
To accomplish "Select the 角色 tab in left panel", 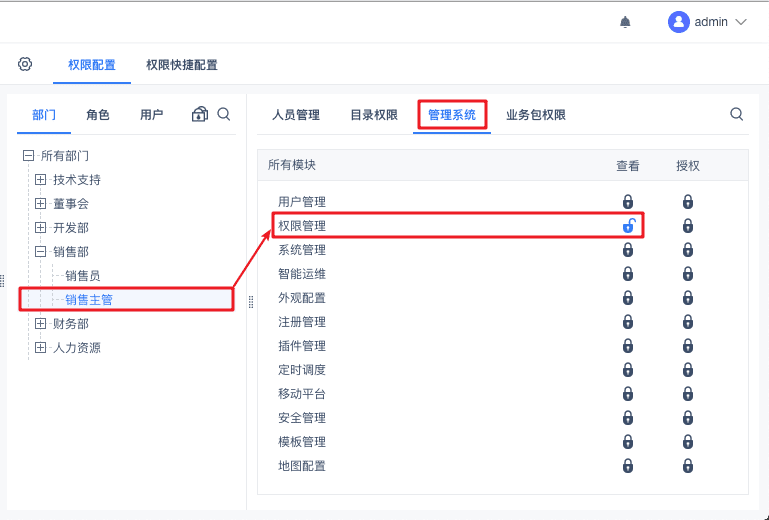I will pyautogui.click(x=98, y=115).
